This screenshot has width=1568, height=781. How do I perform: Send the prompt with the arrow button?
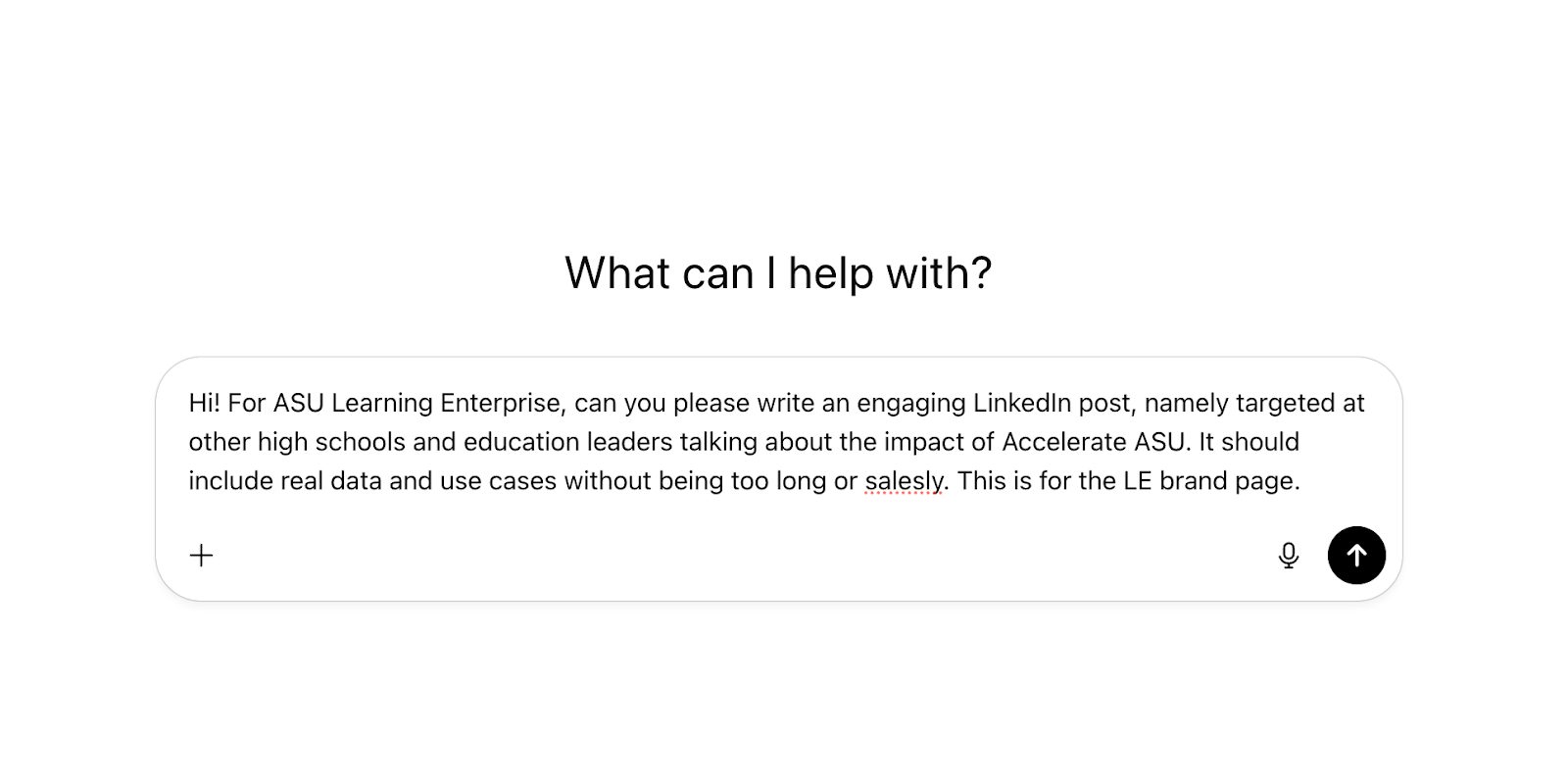(1356, 556)
